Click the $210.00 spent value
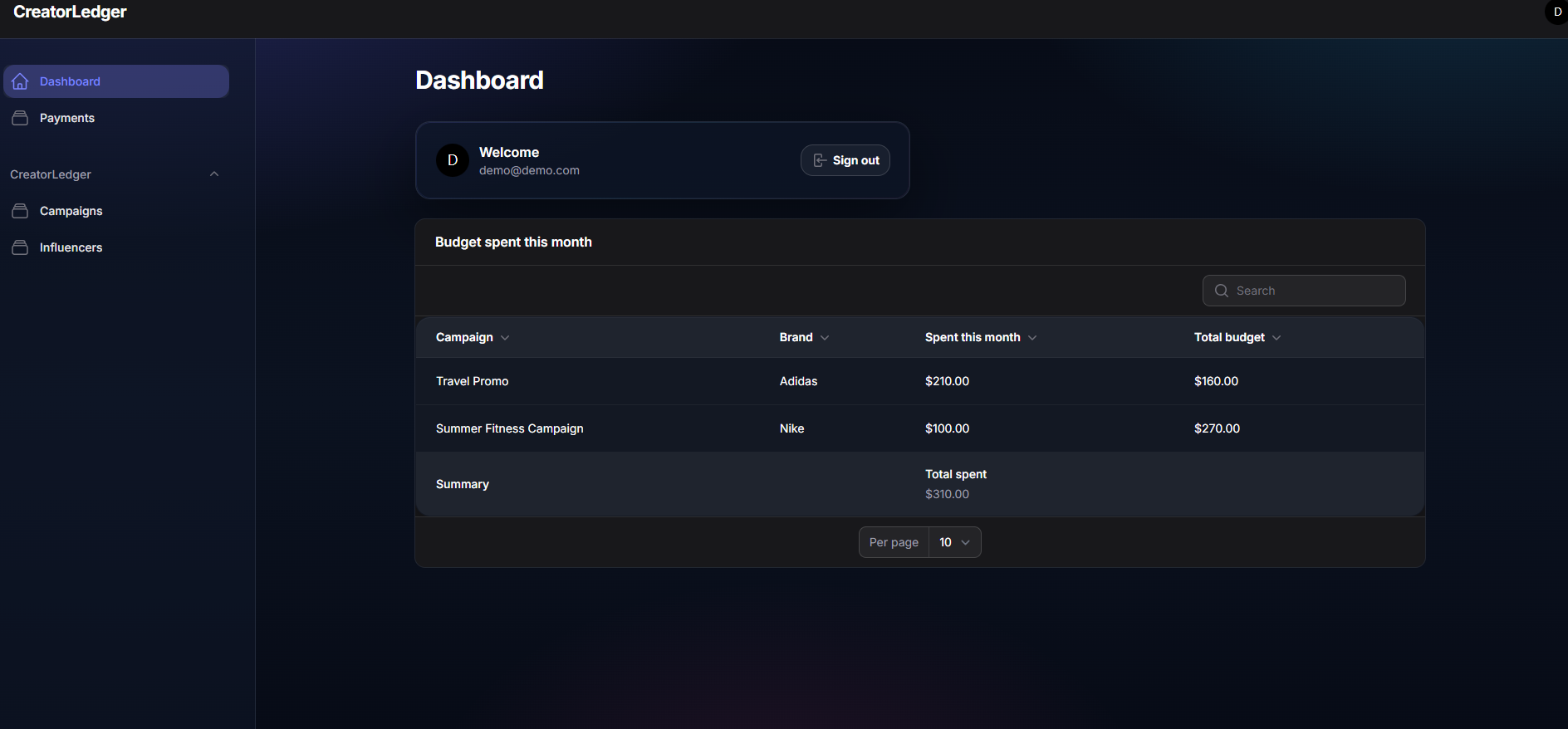Viewport: 1568px width, 729px height. pos(947,381)
